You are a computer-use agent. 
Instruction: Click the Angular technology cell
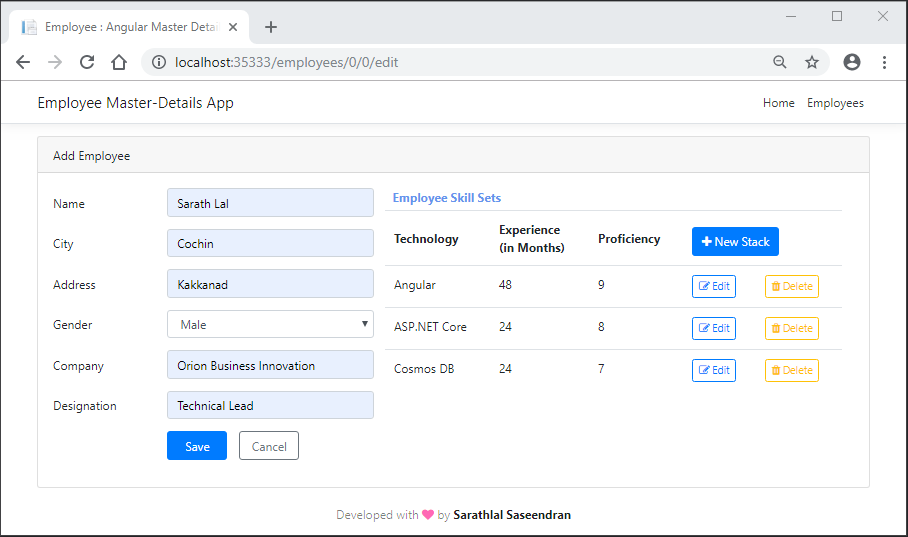pos(415,285)
